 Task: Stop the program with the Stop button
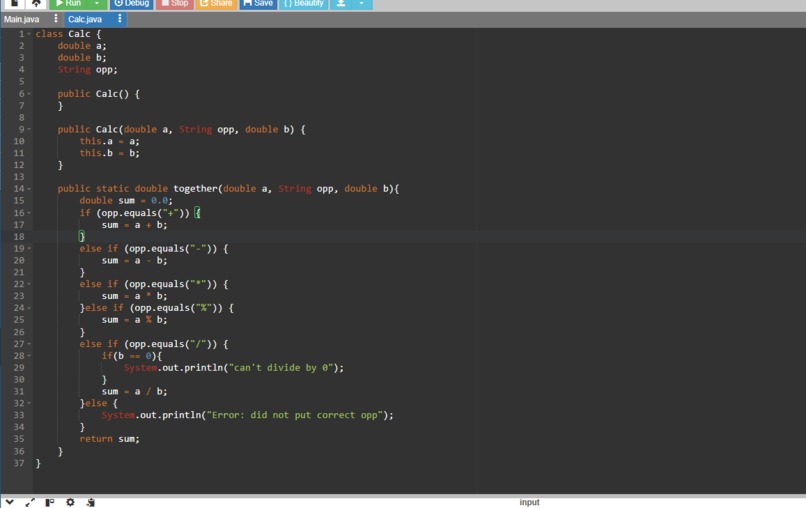point(174,3)
